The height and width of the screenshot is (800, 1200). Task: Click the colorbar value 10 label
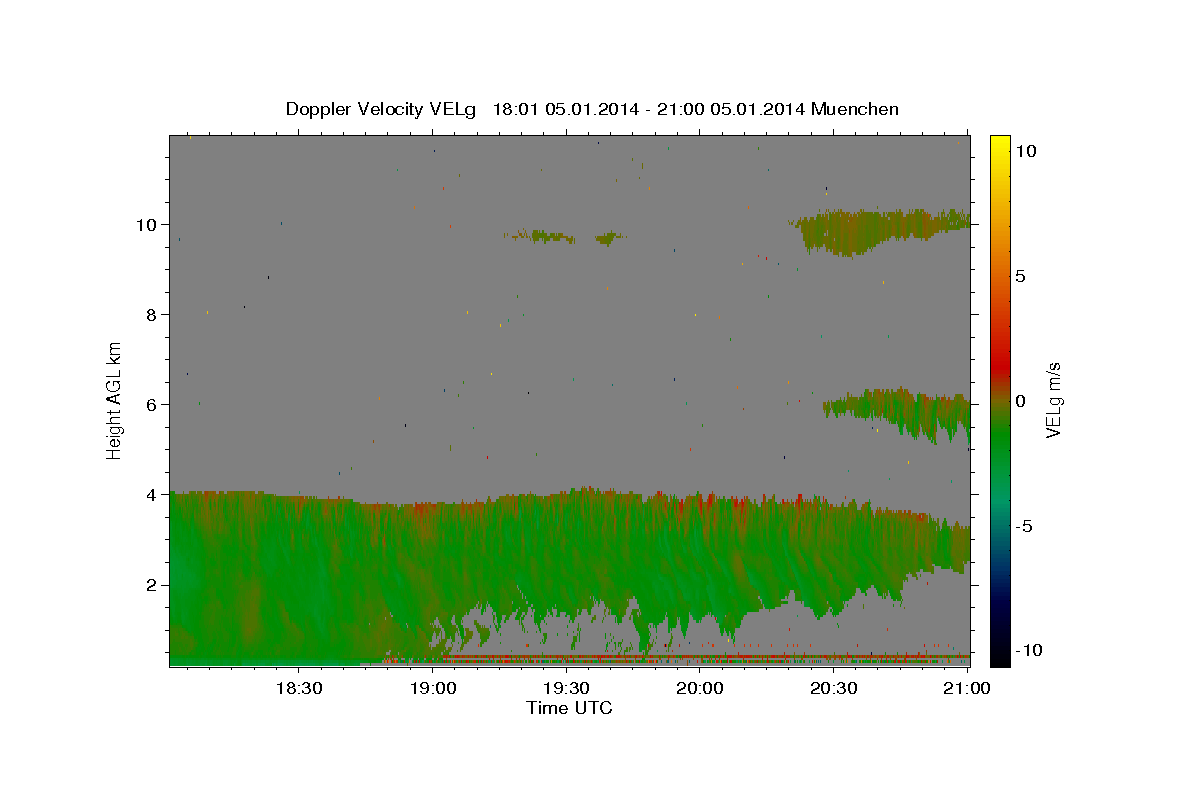pos(1026,151)
